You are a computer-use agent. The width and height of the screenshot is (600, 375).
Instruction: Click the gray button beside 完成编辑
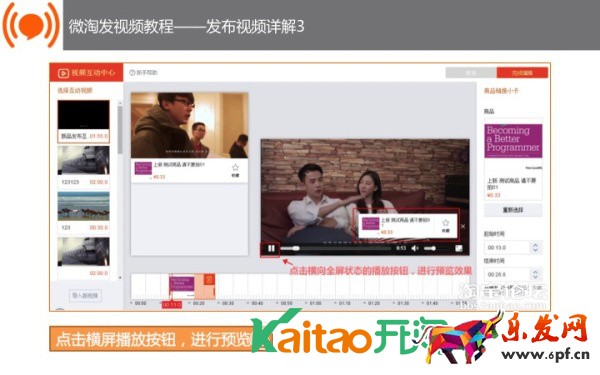471,73
